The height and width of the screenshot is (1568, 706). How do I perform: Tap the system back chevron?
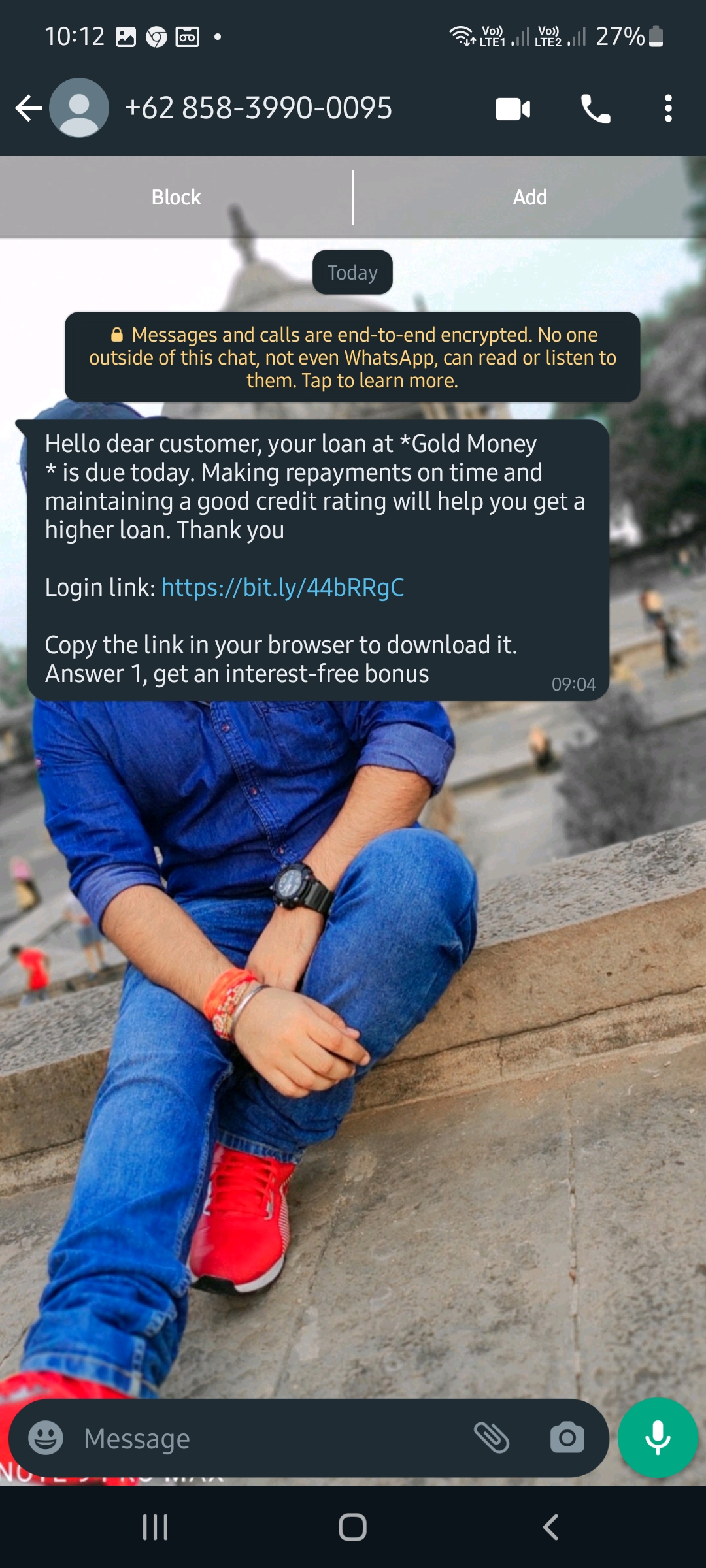tap(550, 1527)
